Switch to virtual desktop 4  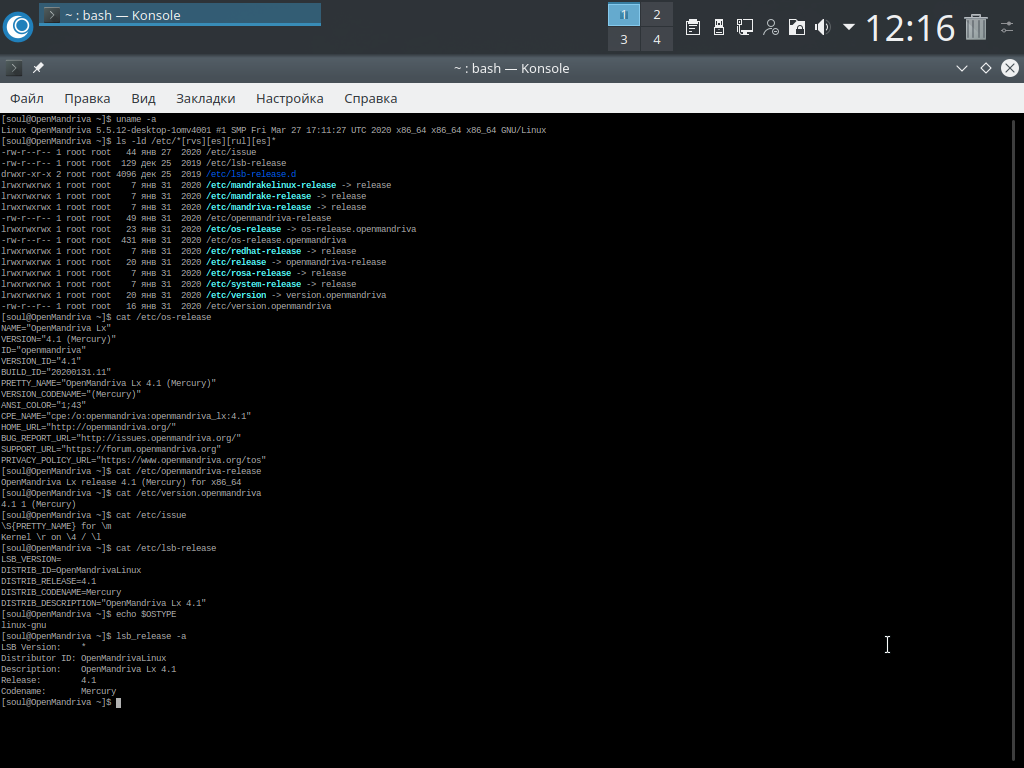click(x=657, y=39)
